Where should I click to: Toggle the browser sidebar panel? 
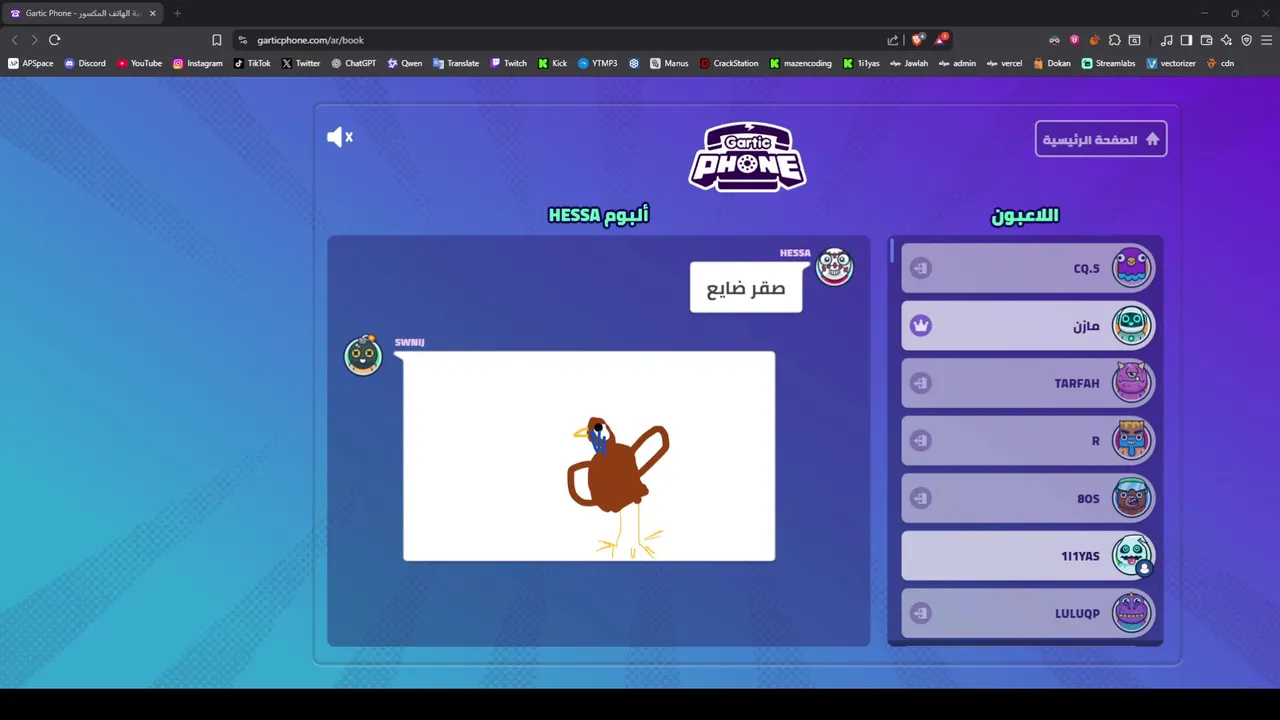pos(1186,40)
